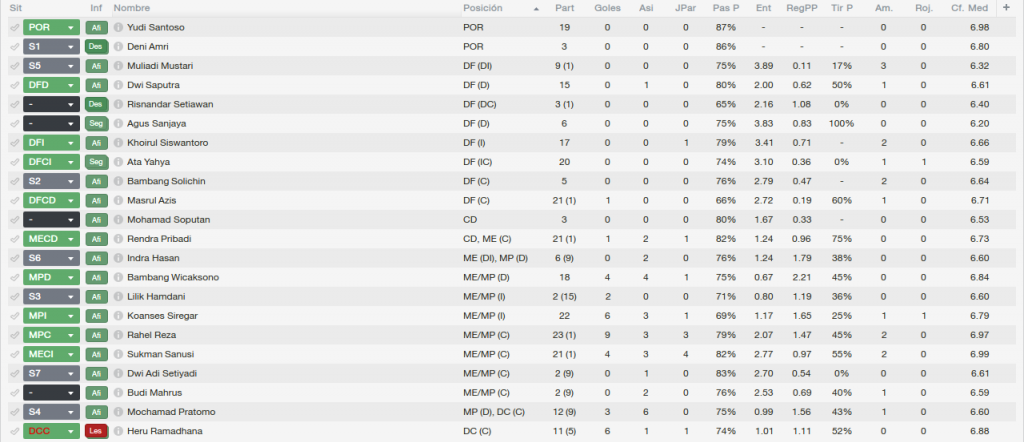Viewport: 1024px width, 442px height.
Task: Open player Bambang Wicaksono name link
Action: 173,277
